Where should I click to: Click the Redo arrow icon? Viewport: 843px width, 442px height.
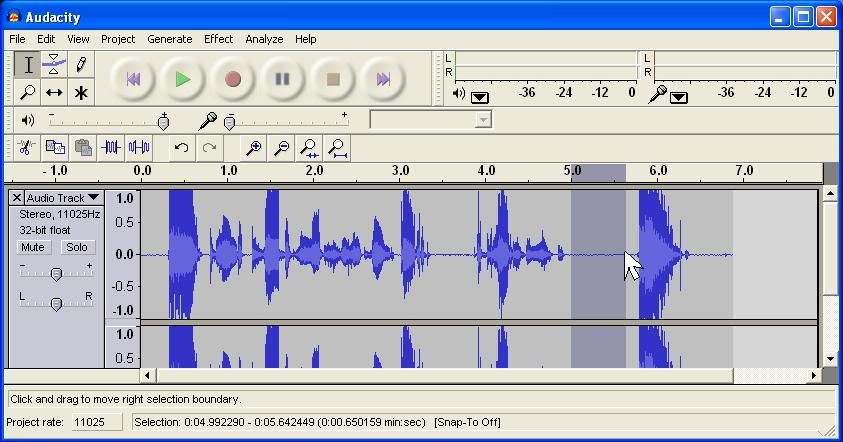point(210,147)
